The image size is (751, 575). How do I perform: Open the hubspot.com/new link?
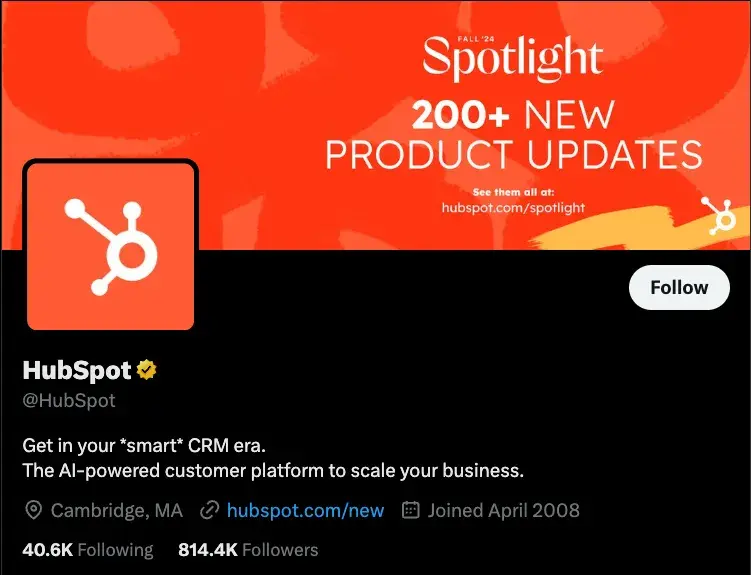click(x=305, y=510)
